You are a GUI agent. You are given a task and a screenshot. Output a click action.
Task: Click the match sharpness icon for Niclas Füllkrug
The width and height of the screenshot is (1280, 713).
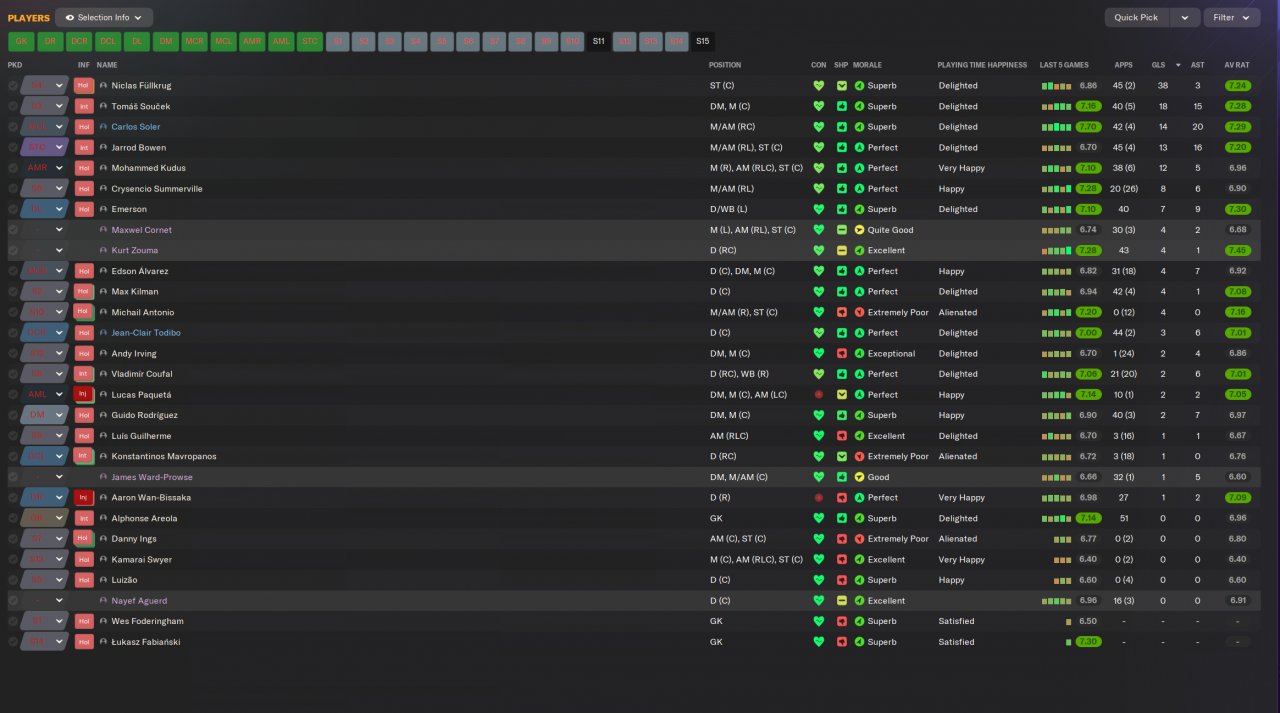click(842, 86)
